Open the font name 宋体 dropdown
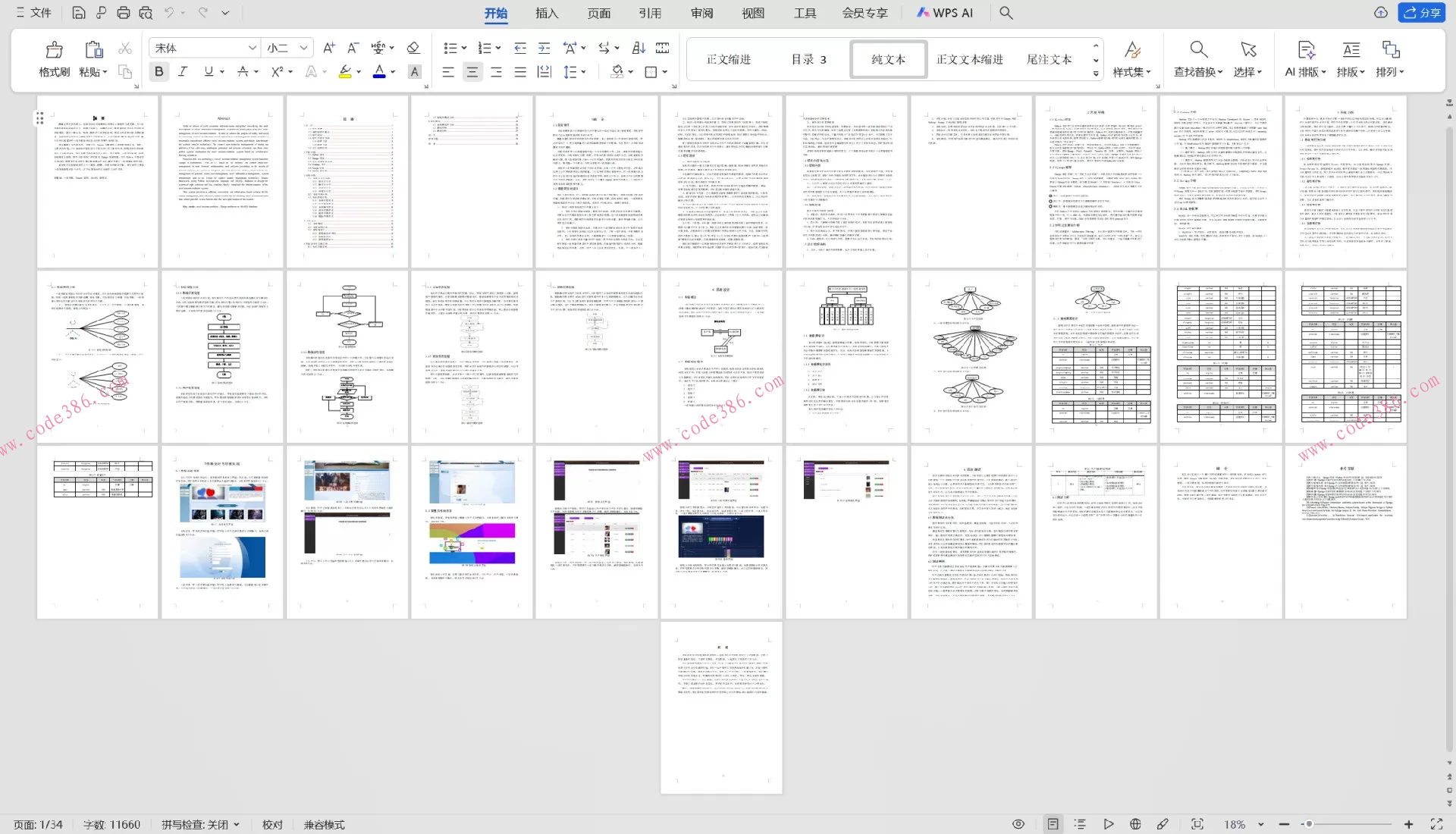 coord(252,48)
